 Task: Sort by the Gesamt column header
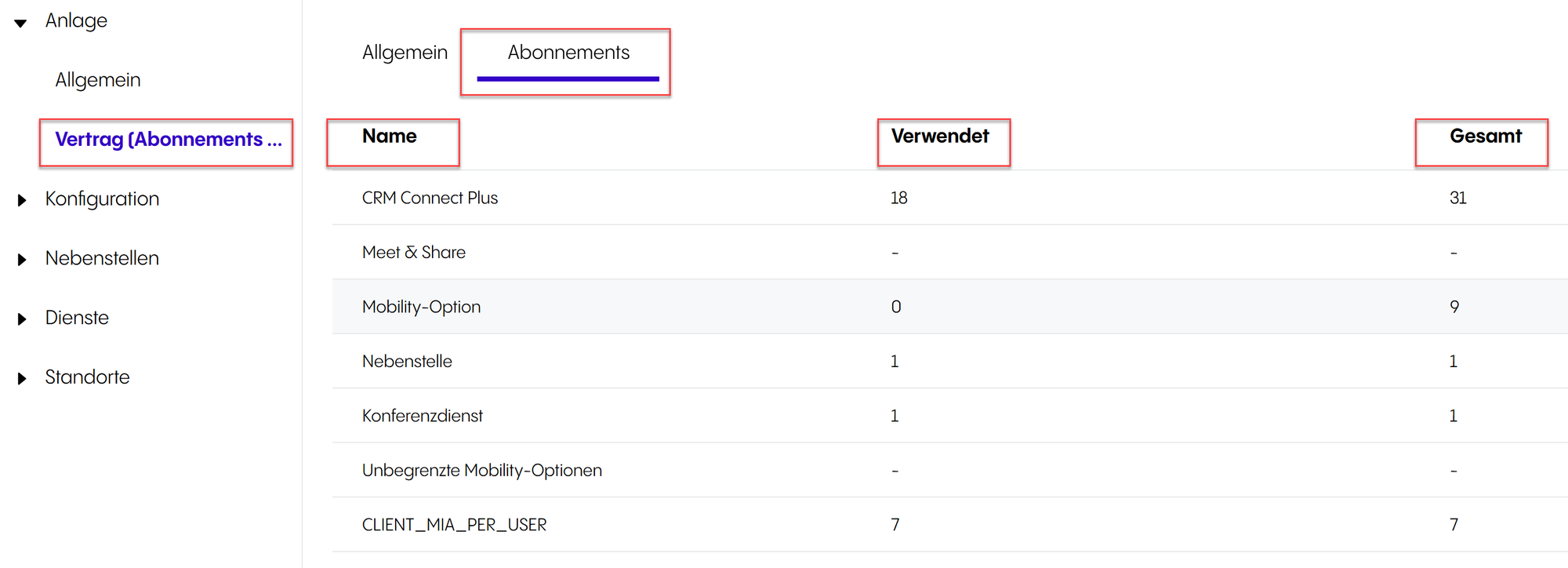pos(1485,137)
